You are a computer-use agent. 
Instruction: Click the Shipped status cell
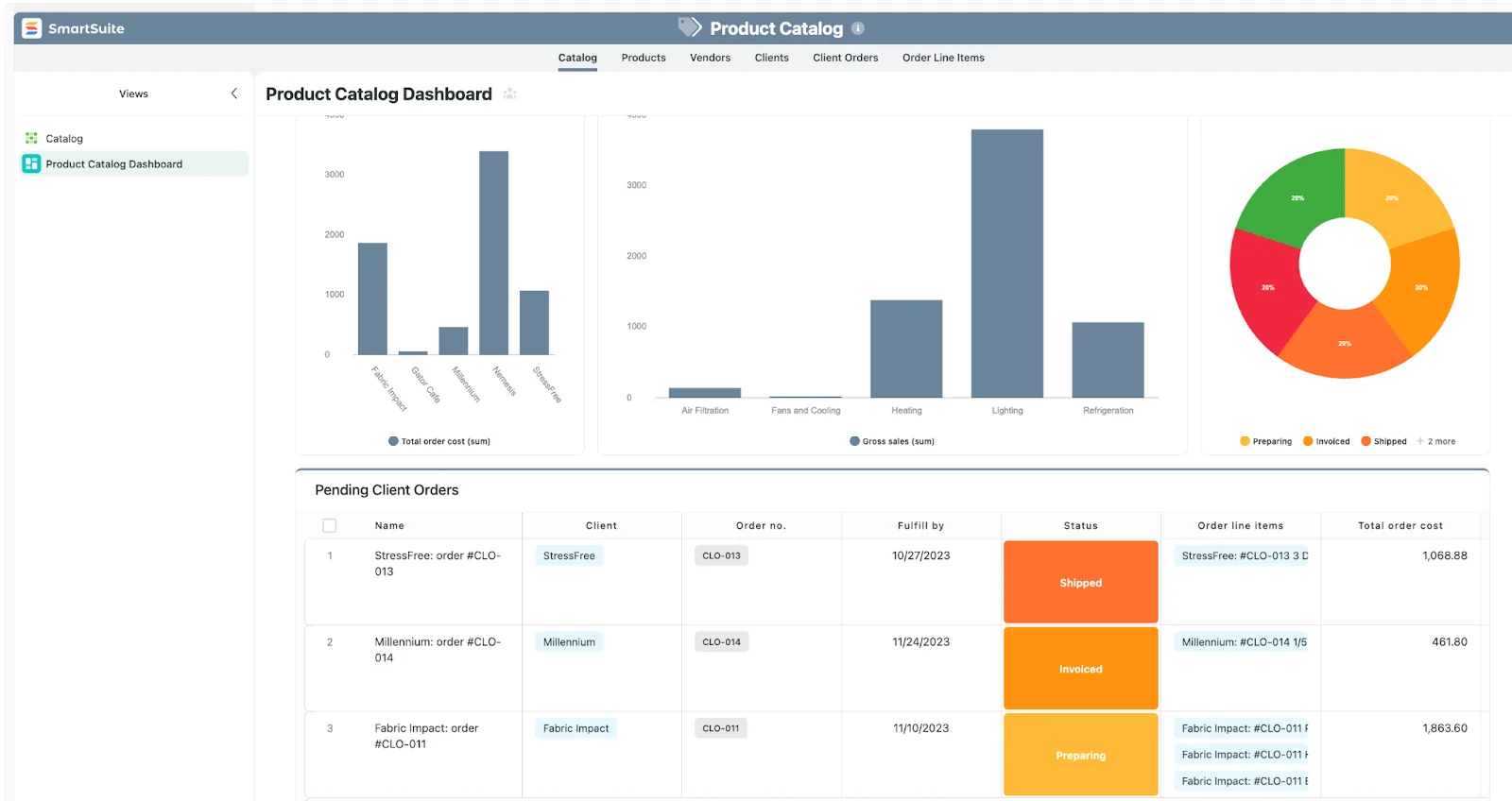click(x=1080, y=582)
